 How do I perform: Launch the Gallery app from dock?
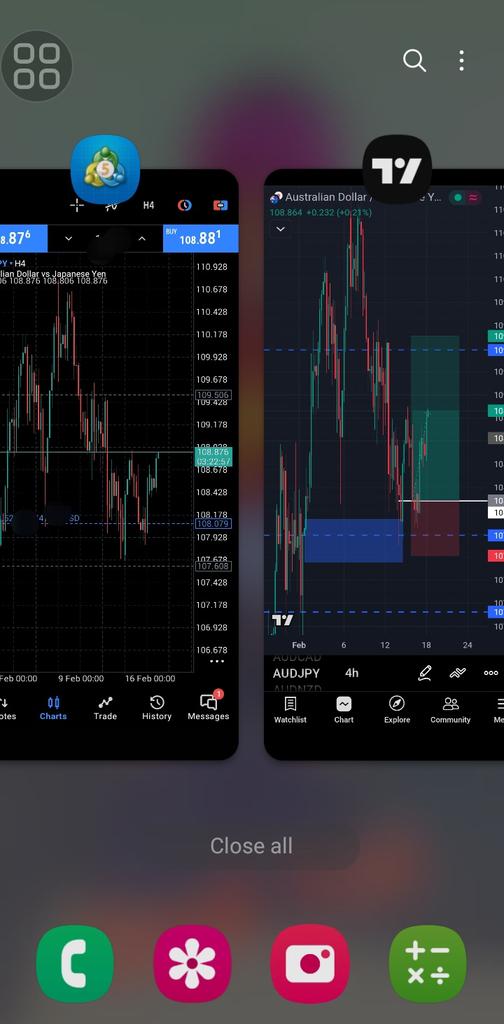(x=193, y=963)
